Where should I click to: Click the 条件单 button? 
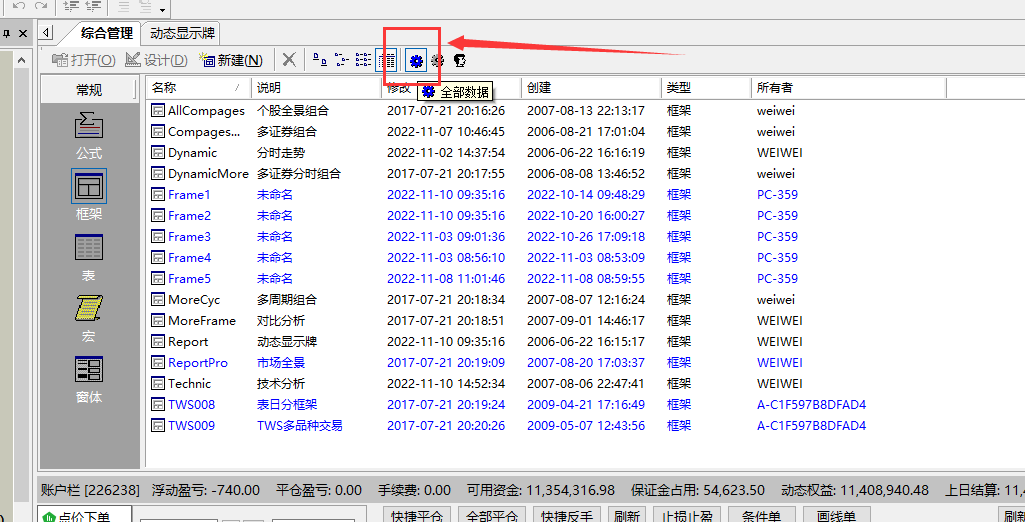click(x=762, y=514)
